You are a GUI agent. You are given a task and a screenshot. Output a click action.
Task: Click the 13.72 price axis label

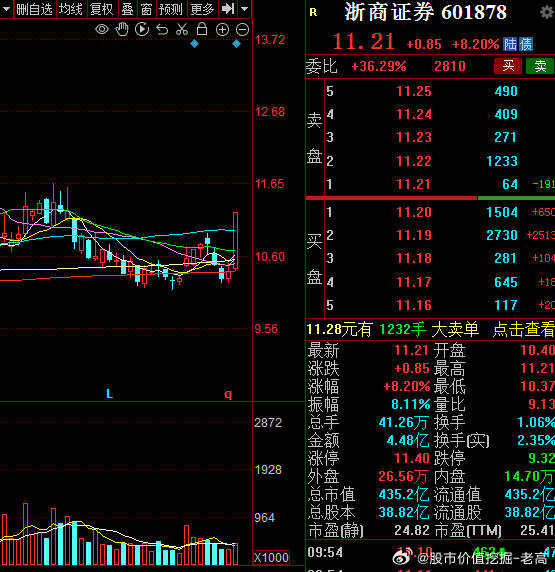pos(270,40)
